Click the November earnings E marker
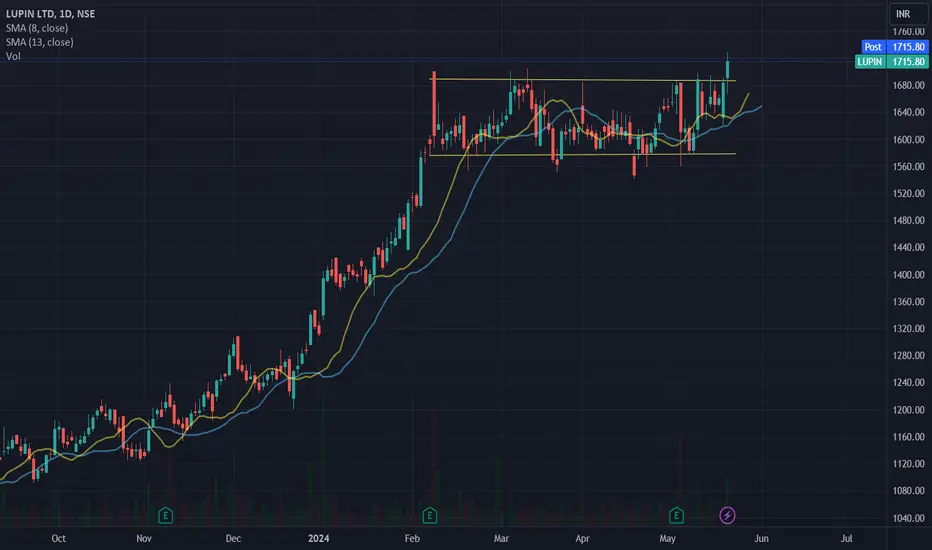 pyautogui.click(x=166, y=516)
